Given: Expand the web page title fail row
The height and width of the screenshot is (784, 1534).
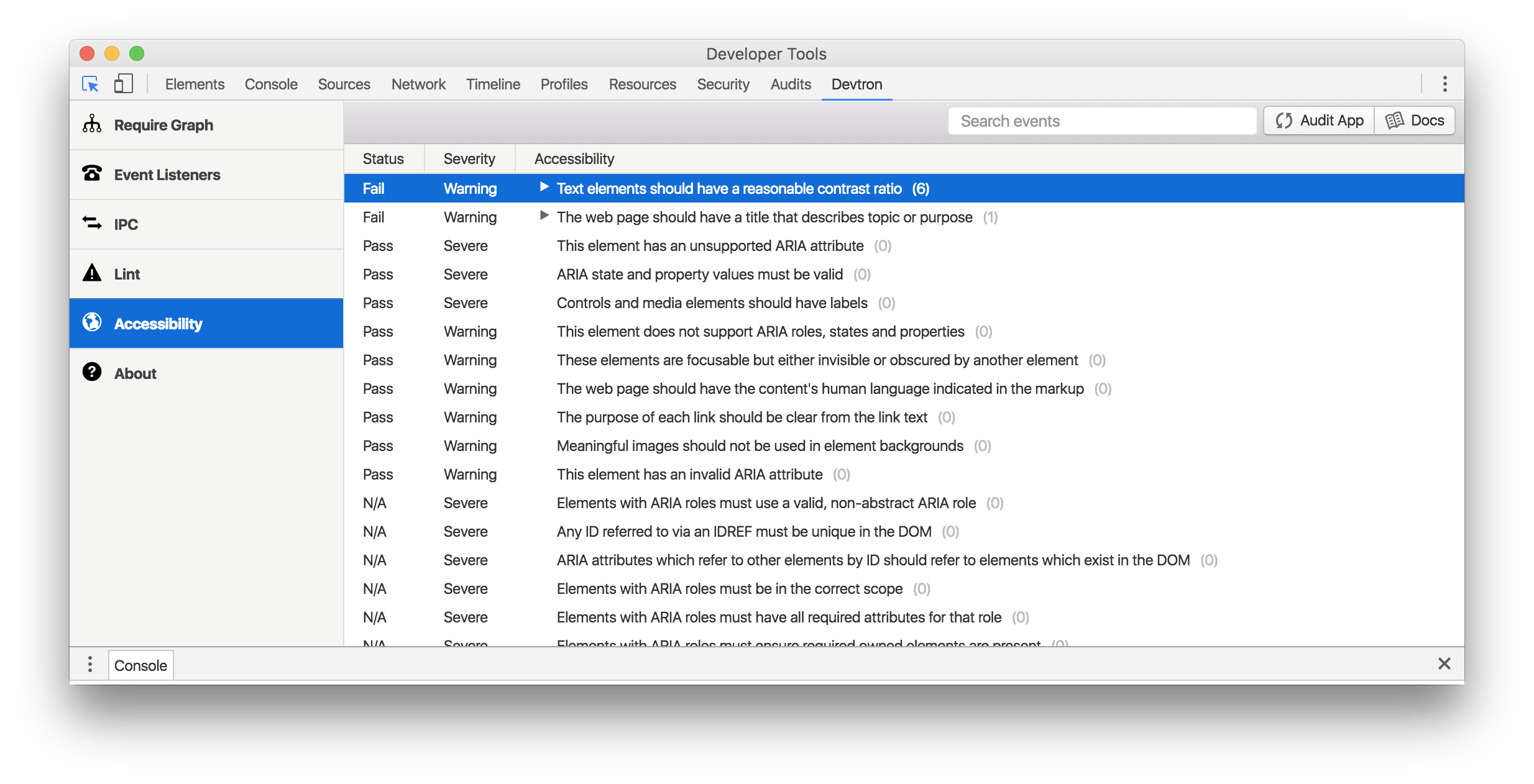Looking at the screenshot, I should pyautogui.click(x=540, y=217).
